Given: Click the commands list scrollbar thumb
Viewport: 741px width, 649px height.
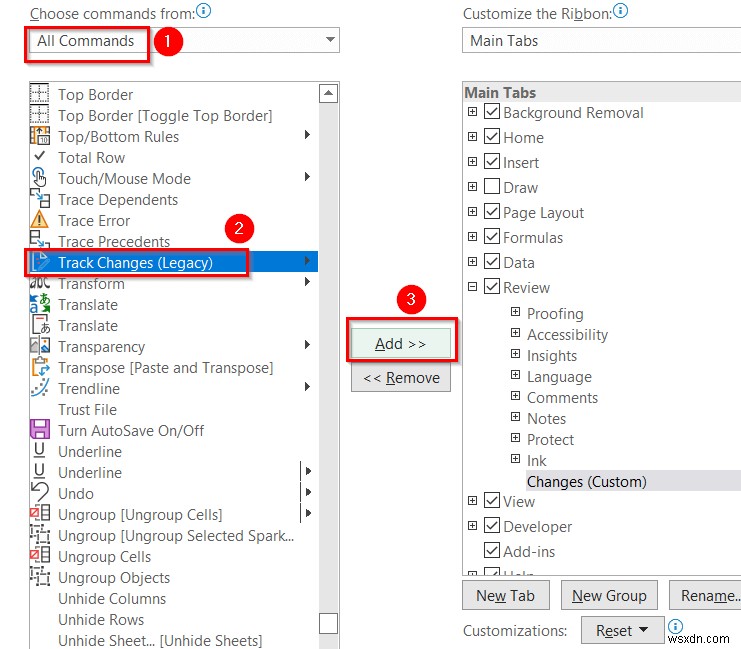Looking at the screenshot, I should pyautogui.click(x=328, y=623).
